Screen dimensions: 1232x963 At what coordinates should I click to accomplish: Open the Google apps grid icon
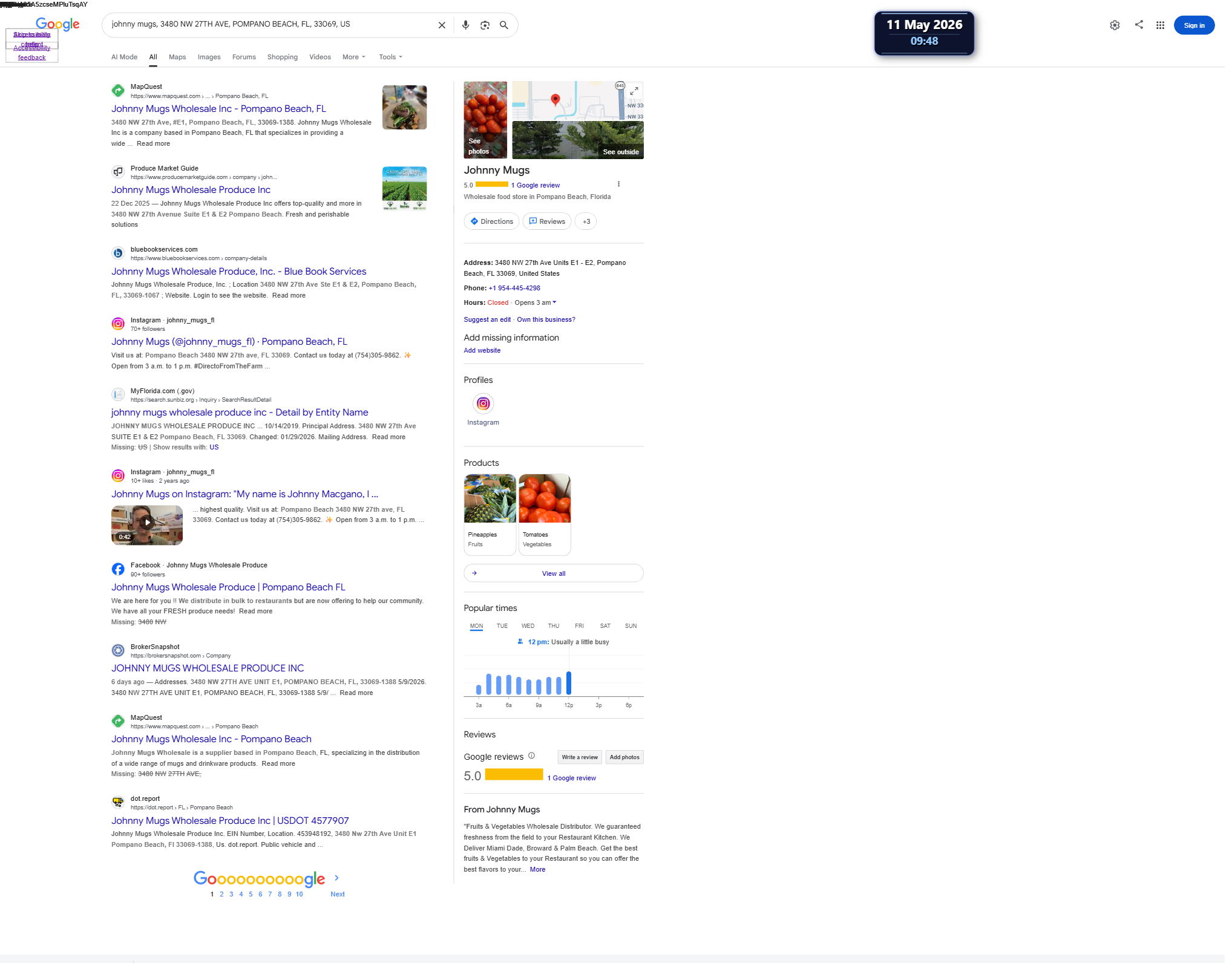pos(1160,25)
